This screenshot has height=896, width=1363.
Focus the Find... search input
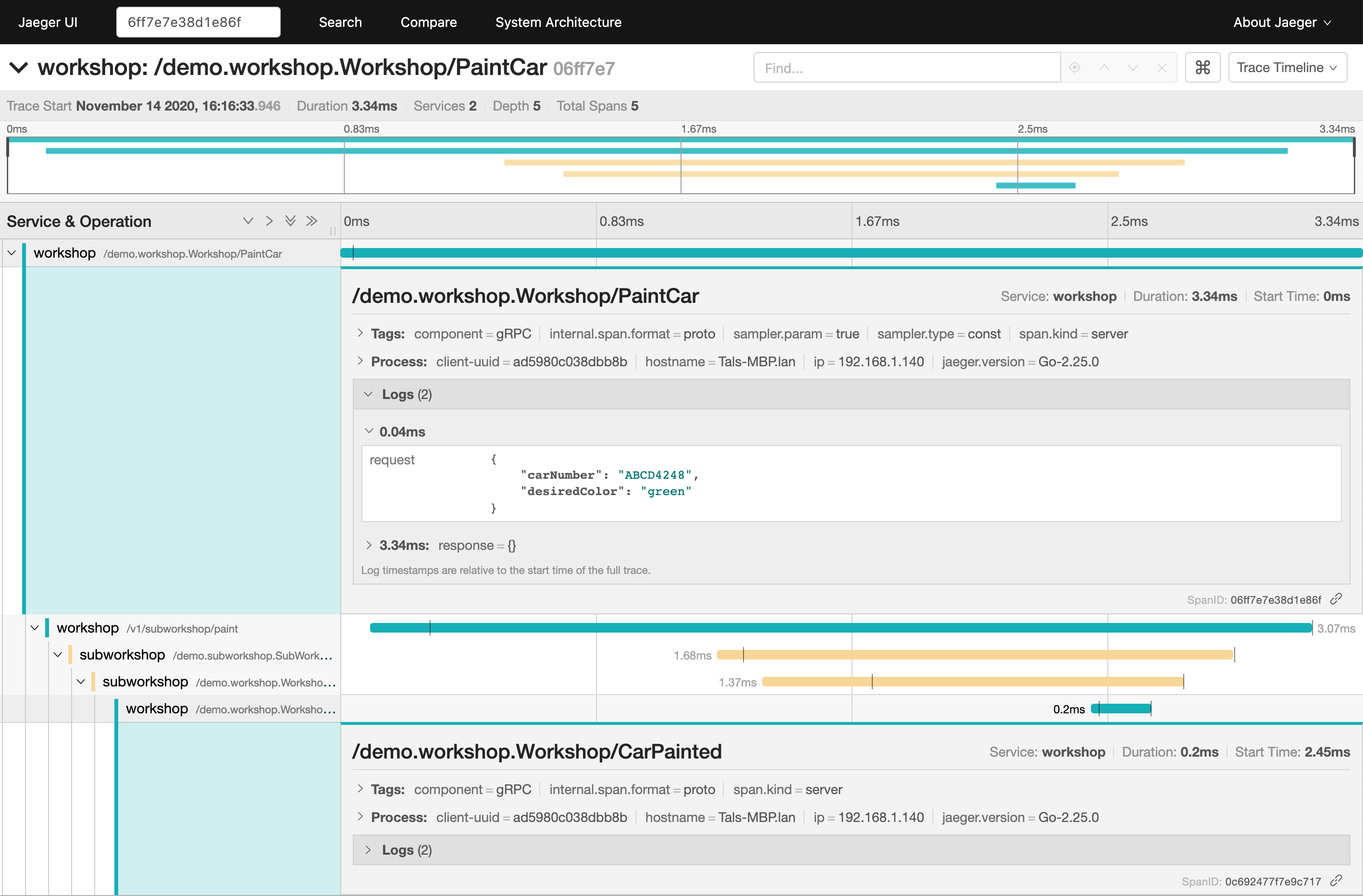(907, 68)
